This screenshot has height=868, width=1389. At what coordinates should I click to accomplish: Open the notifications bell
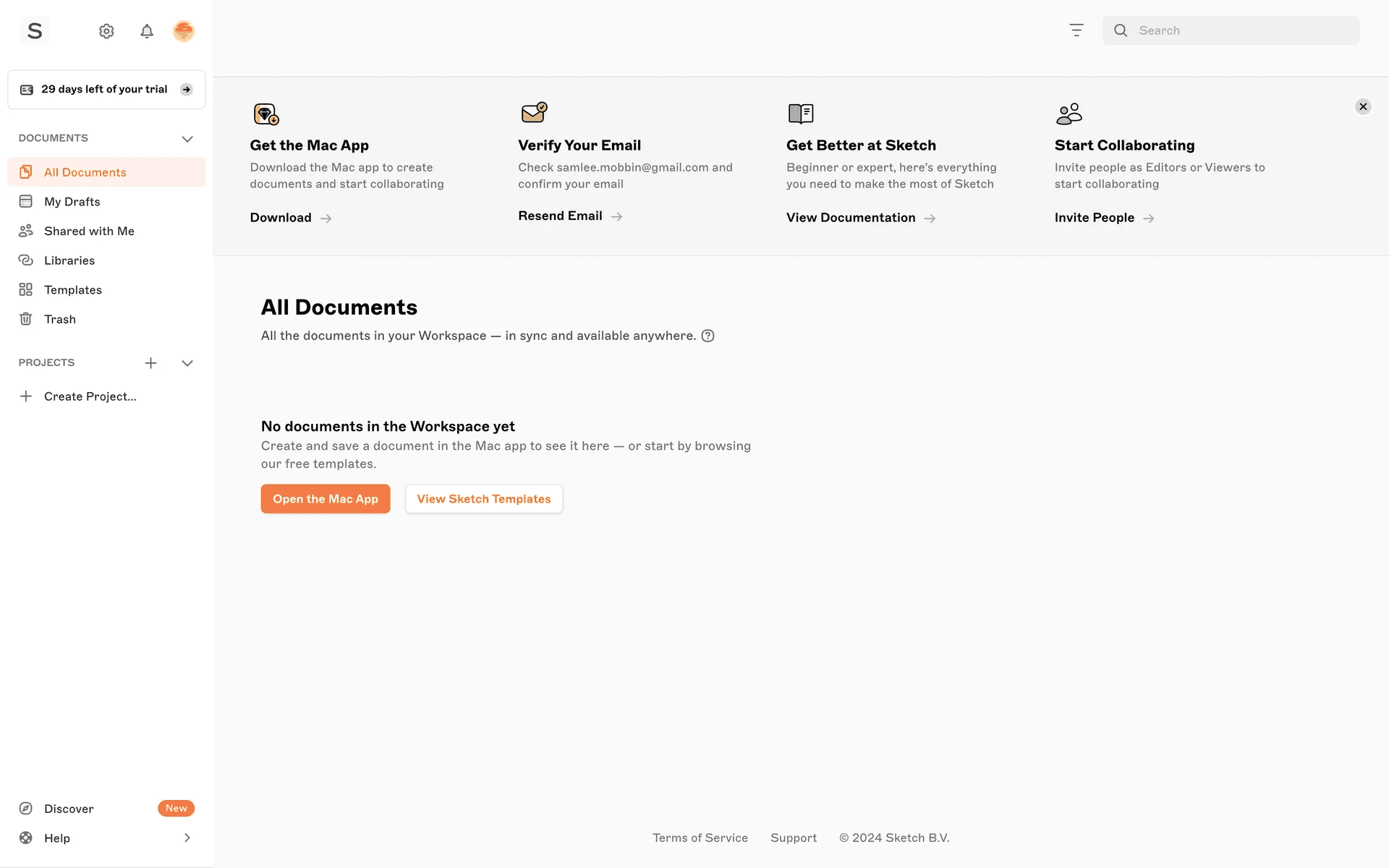(147, 31)
